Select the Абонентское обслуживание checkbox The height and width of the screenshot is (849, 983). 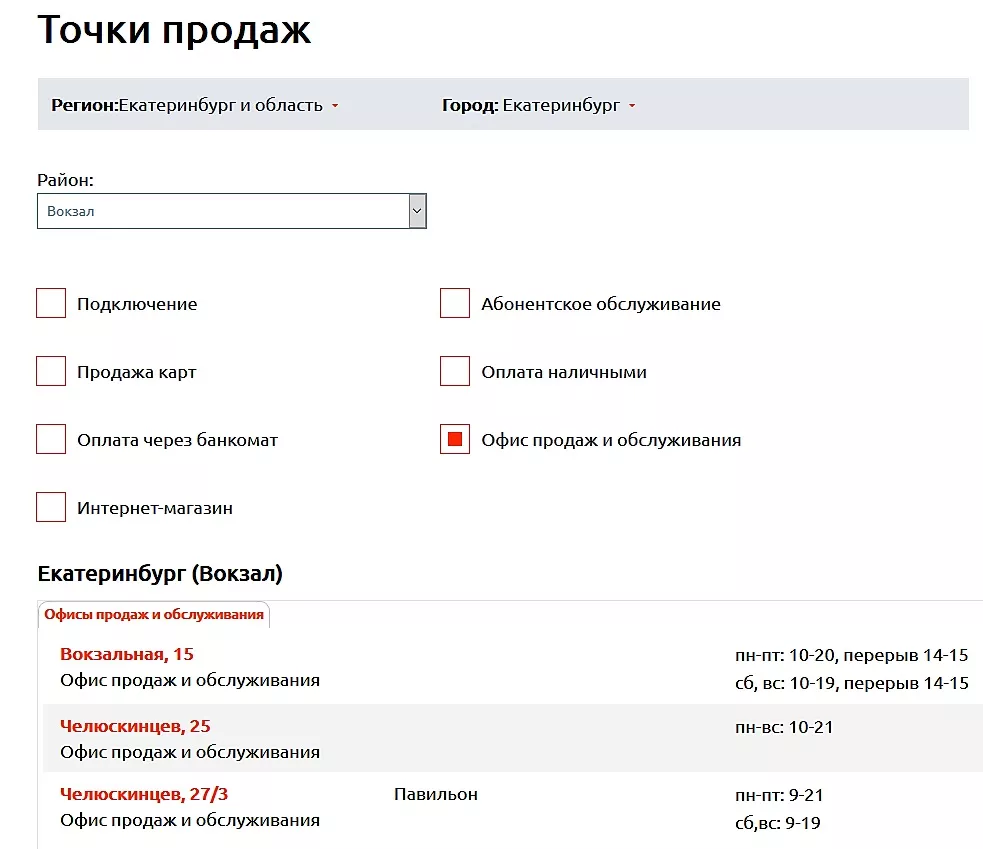coord(455,304)
